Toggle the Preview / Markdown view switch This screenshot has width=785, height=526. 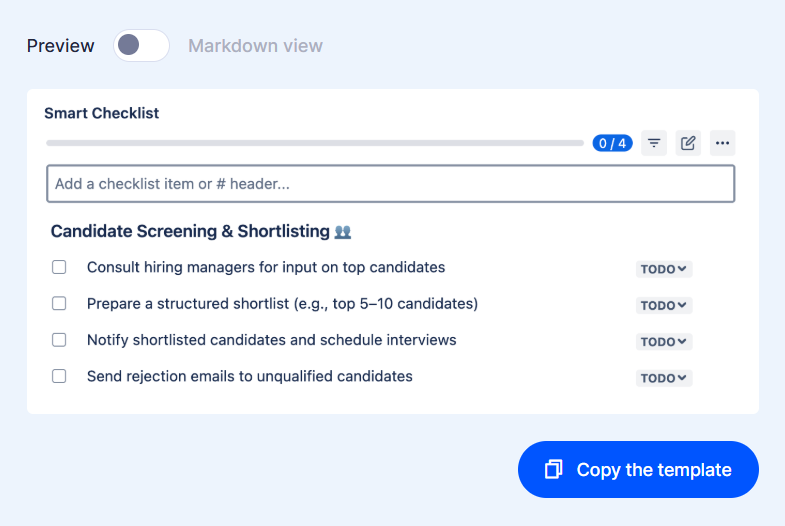tap(141, 46)
